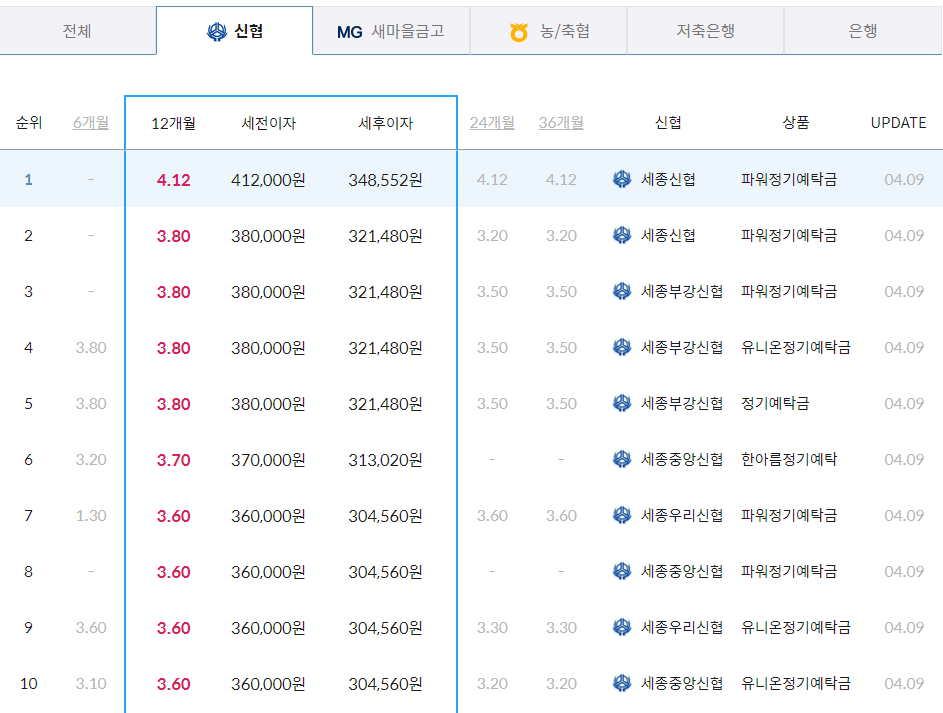Open 세종우리신협 in rank 7 row

pyautogui.click(x=682, y=515)
